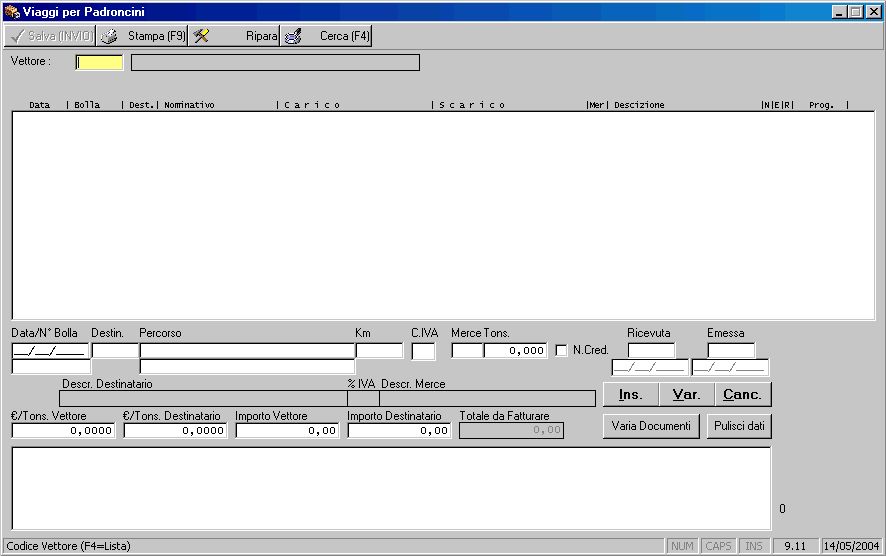Screen dimensions: 886x556
Task: Click the Stampa (F9) printer icon
Action: point(109,36)
